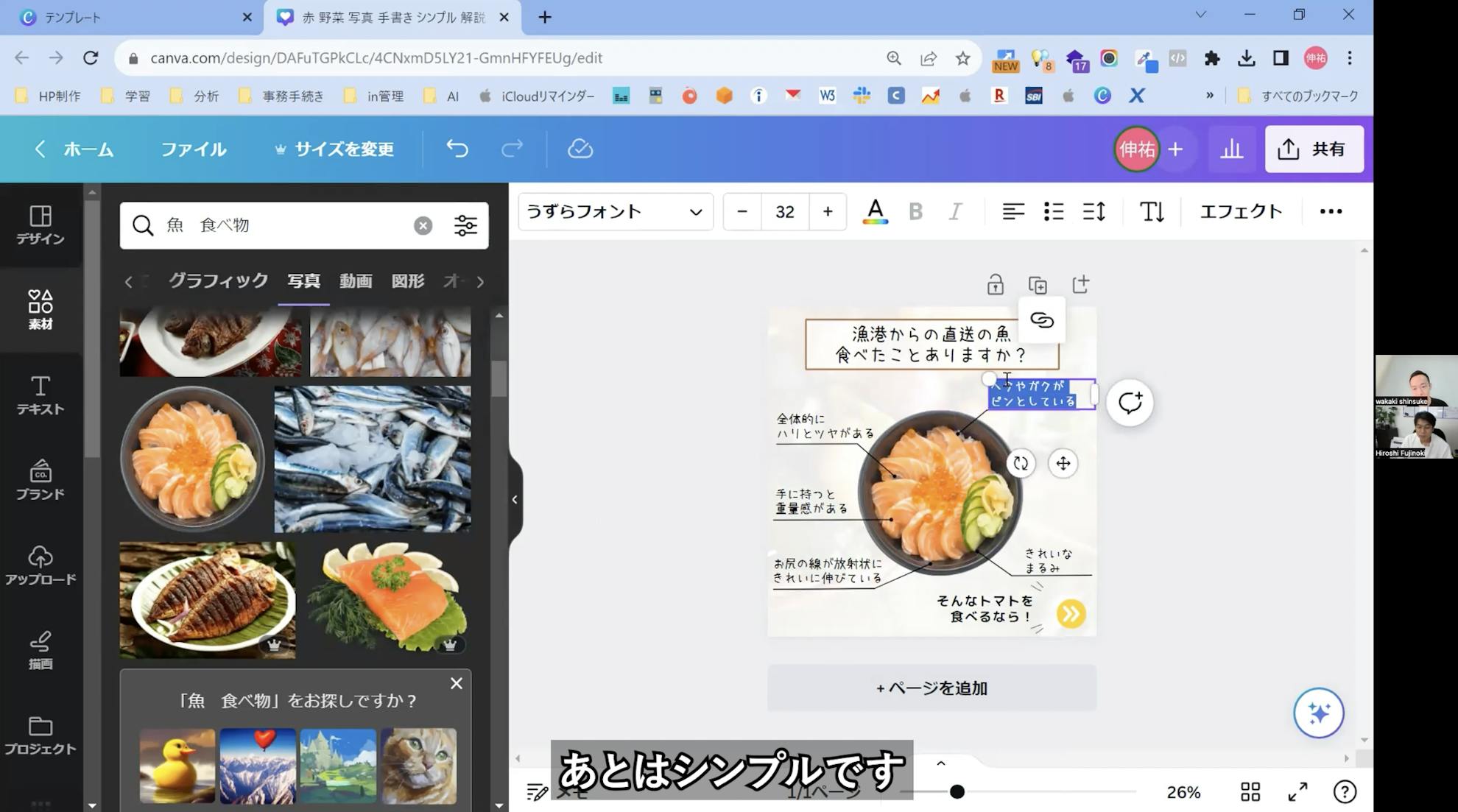Go back to ホーム

[74, 149]
